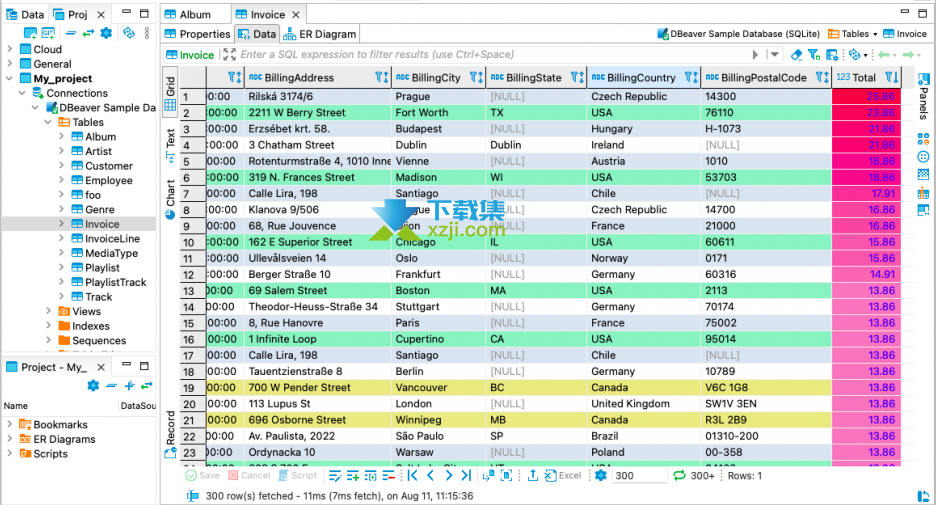Open the navigator view menu dots
The image size is (936, 505).
tap(147, 33)
